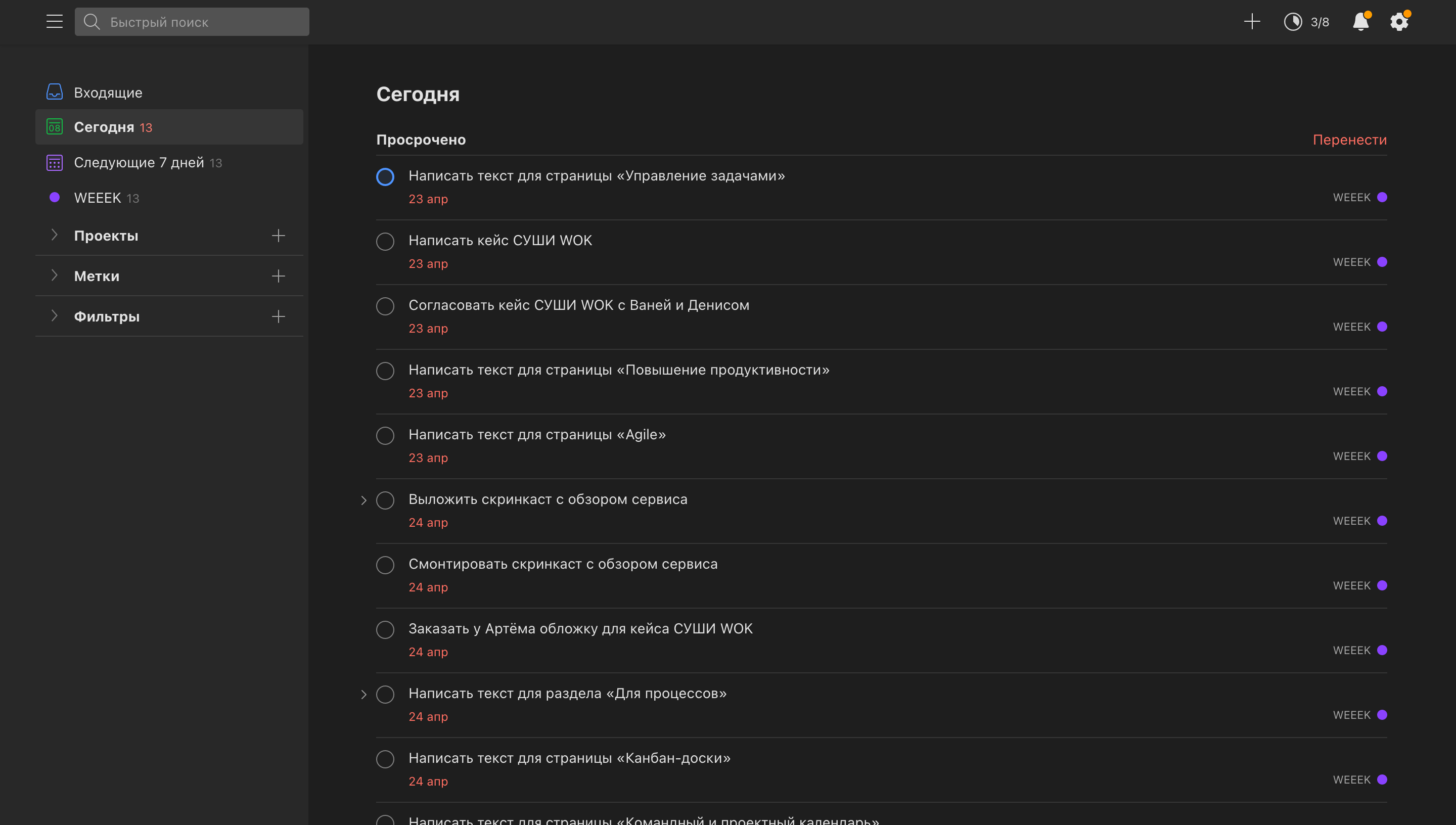Complete task Написать кейс СУШИ WOK
The height and width of the screenshot is (825, 1456).
pyautogui.click(x=385, y=241)
